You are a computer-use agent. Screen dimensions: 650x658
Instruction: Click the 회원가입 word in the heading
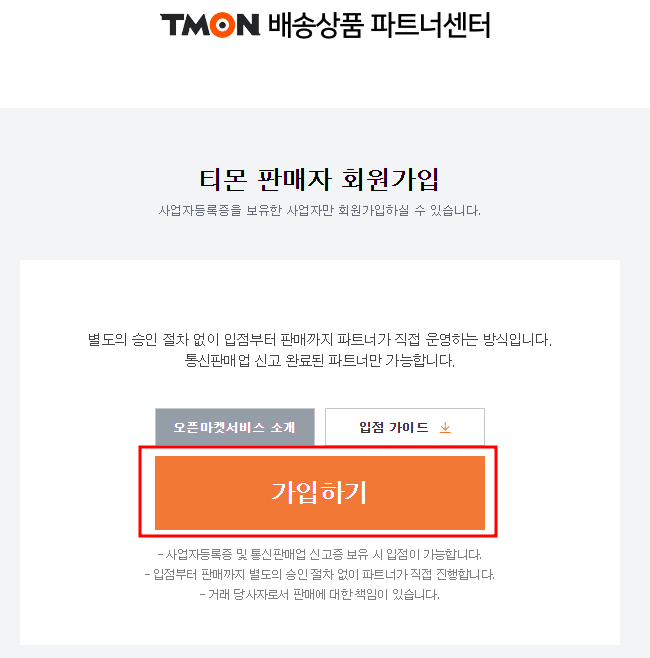click(x=390, y=180)
